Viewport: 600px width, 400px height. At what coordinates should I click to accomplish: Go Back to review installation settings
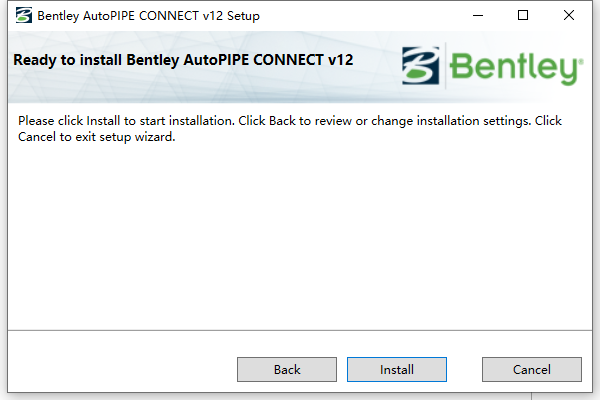(x=287, y=369)
